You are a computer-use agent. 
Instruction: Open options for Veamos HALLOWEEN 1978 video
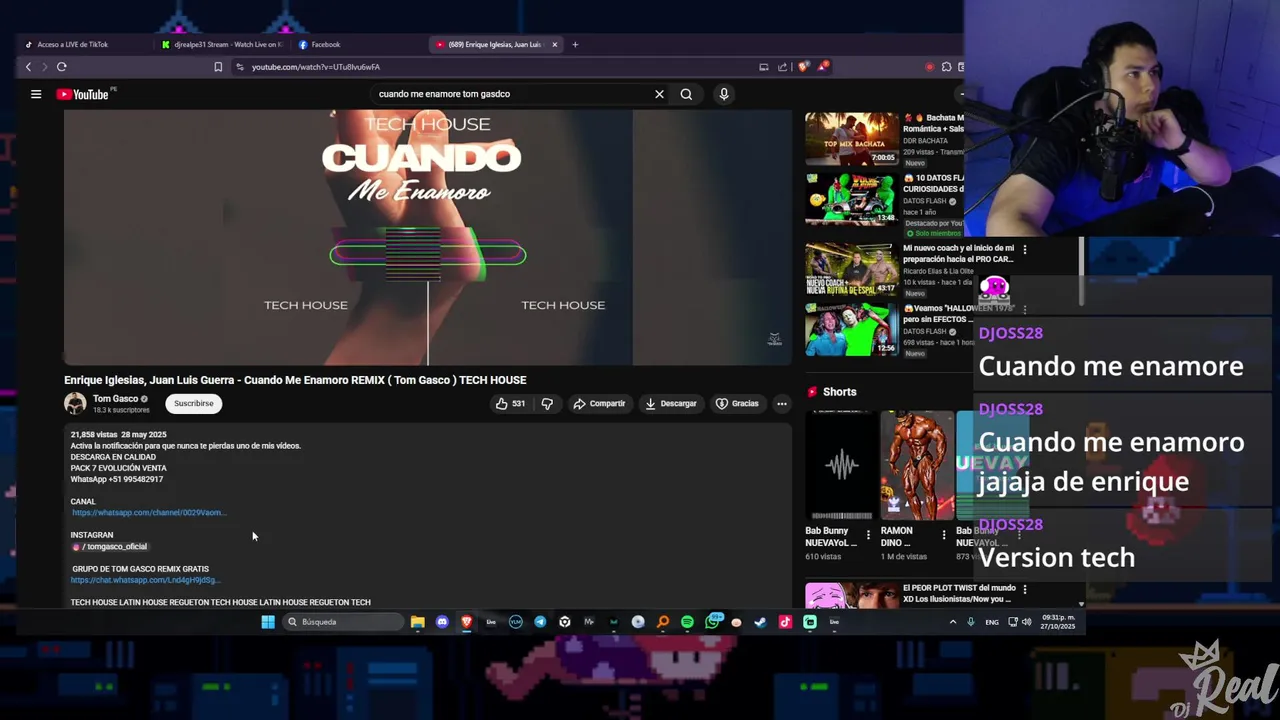click(1024, 309)
